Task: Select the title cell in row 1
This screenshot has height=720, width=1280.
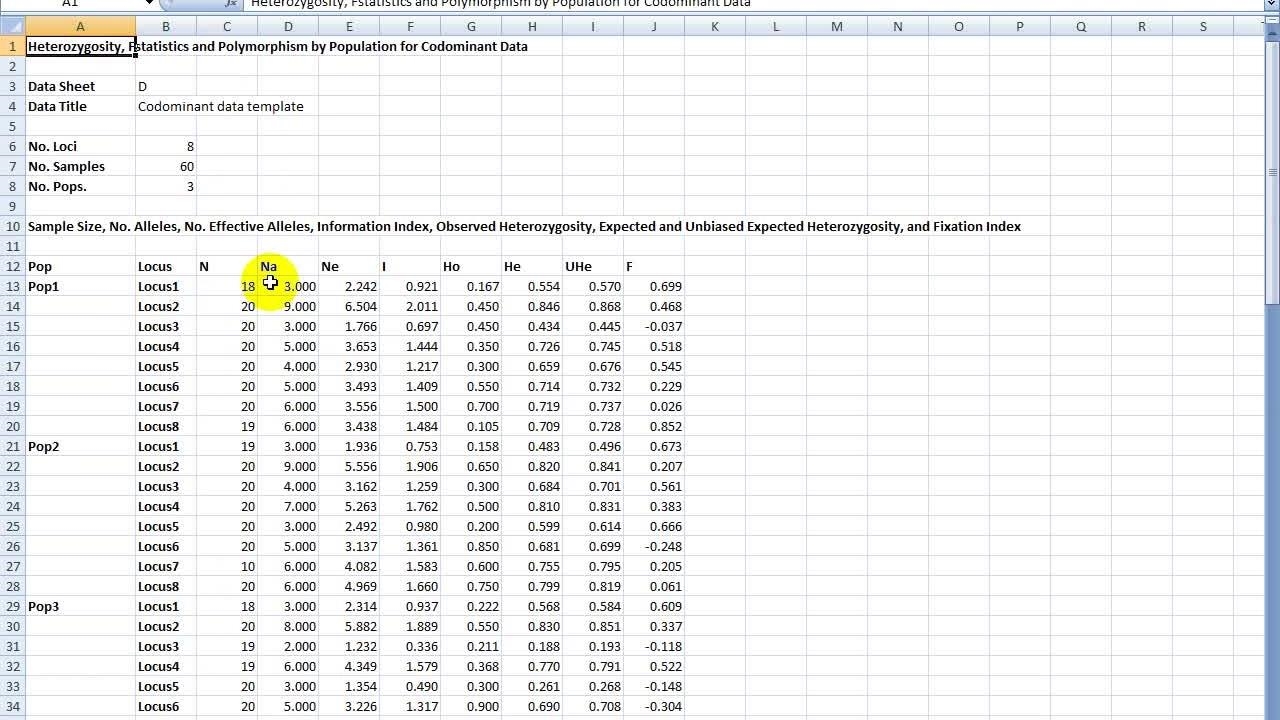Action: click(x=80, y=46)
